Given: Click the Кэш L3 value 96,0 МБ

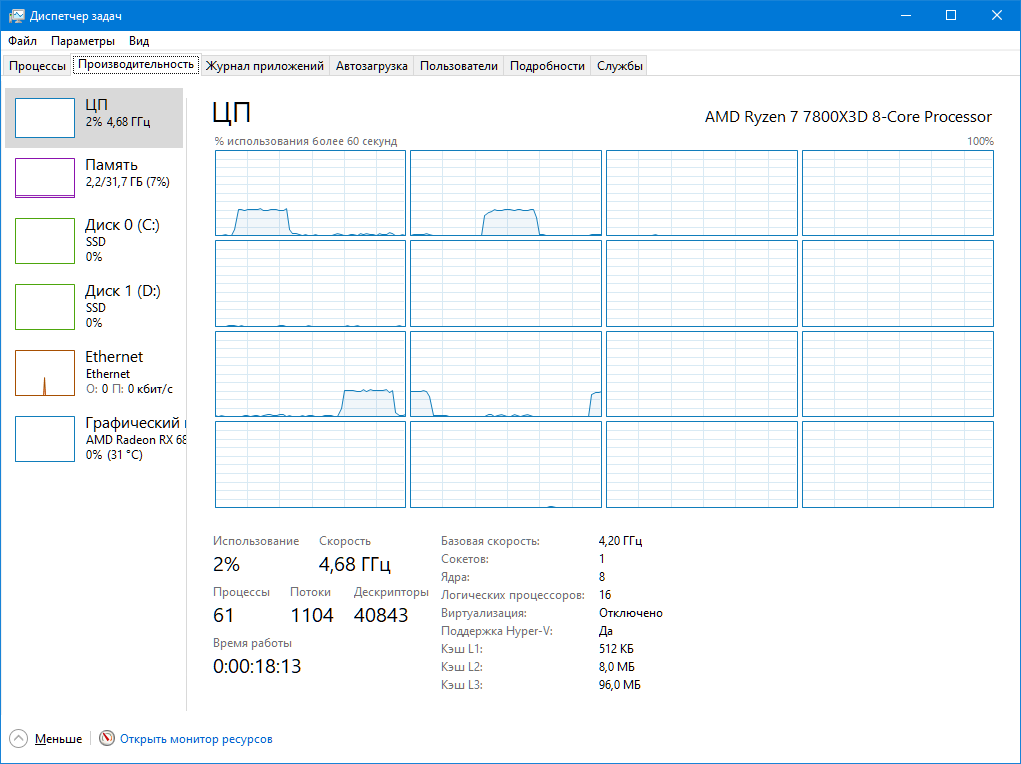Looking at the screenshot, I should click(x=620, y=685).
